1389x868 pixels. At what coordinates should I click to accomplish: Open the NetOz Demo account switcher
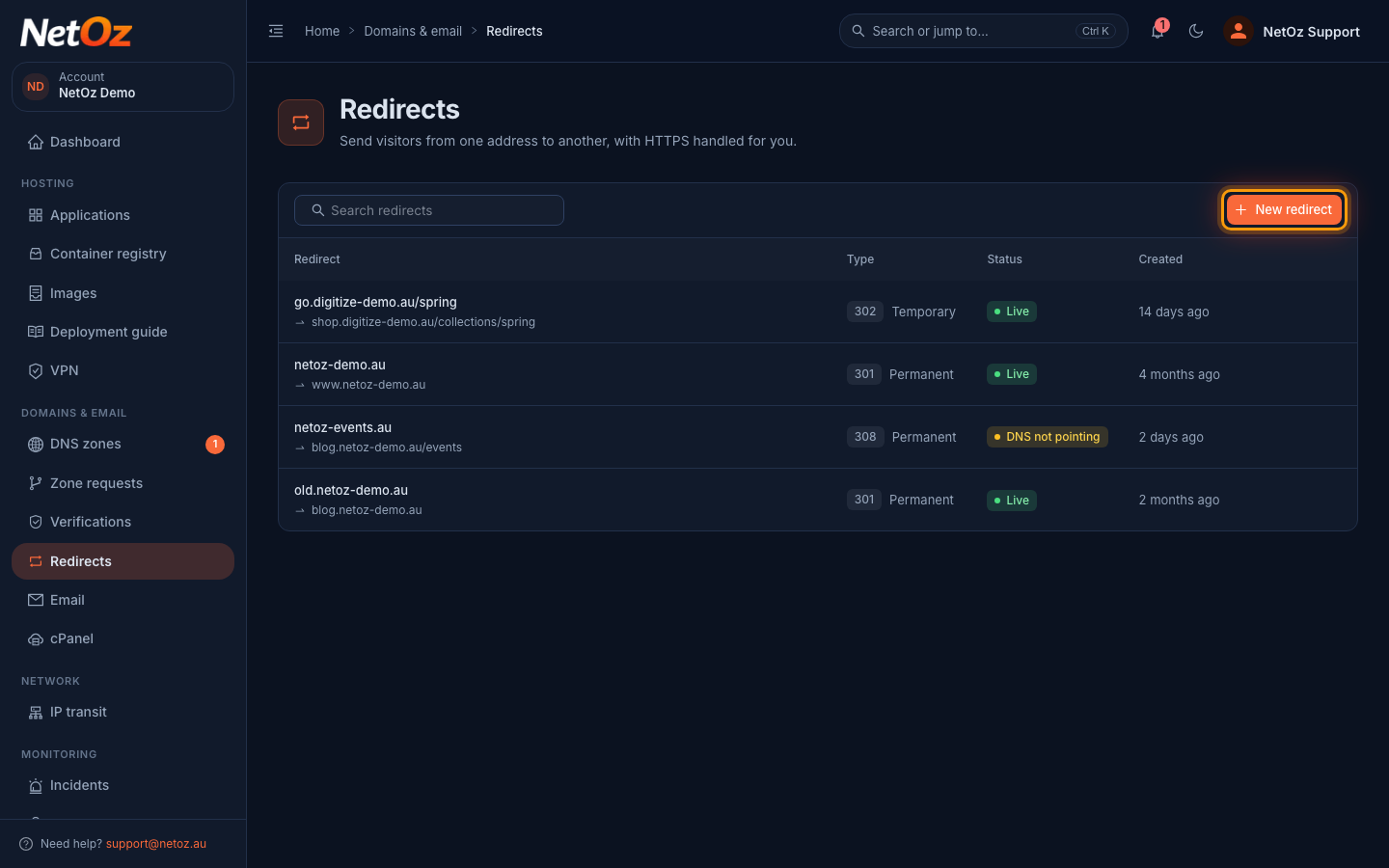click(123, 87)
